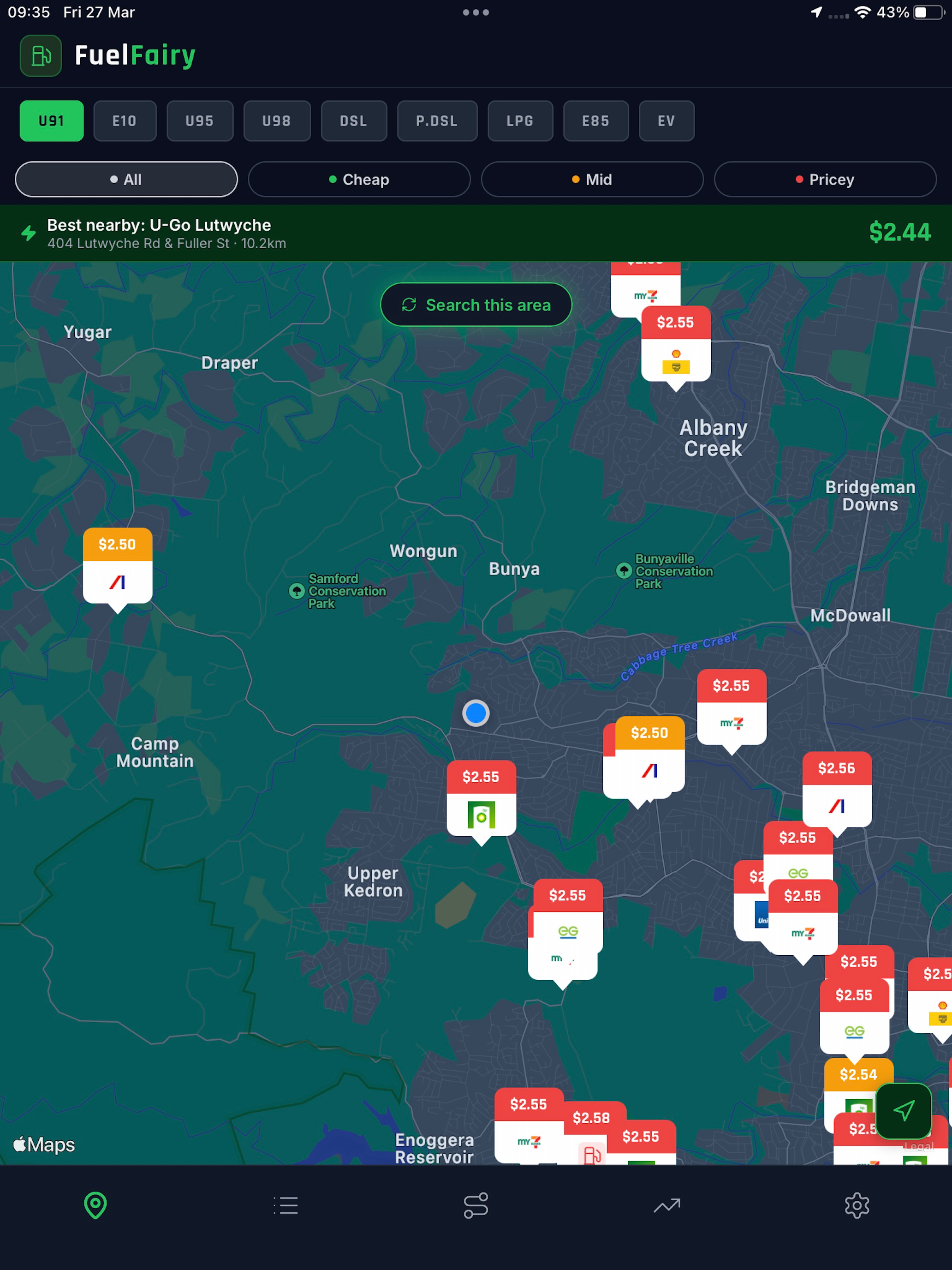The image size is (952, 1270).
Task: Tap Samford Conservation Park marker
Action: [297, 591]
